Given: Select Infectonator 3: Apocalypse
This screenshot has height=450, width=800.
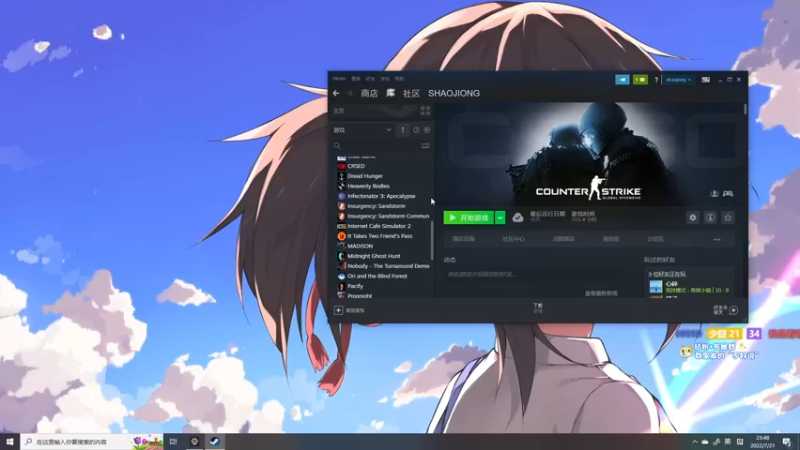Looking at the screenshot, I should pyautogui.click(x=383, y=196).
